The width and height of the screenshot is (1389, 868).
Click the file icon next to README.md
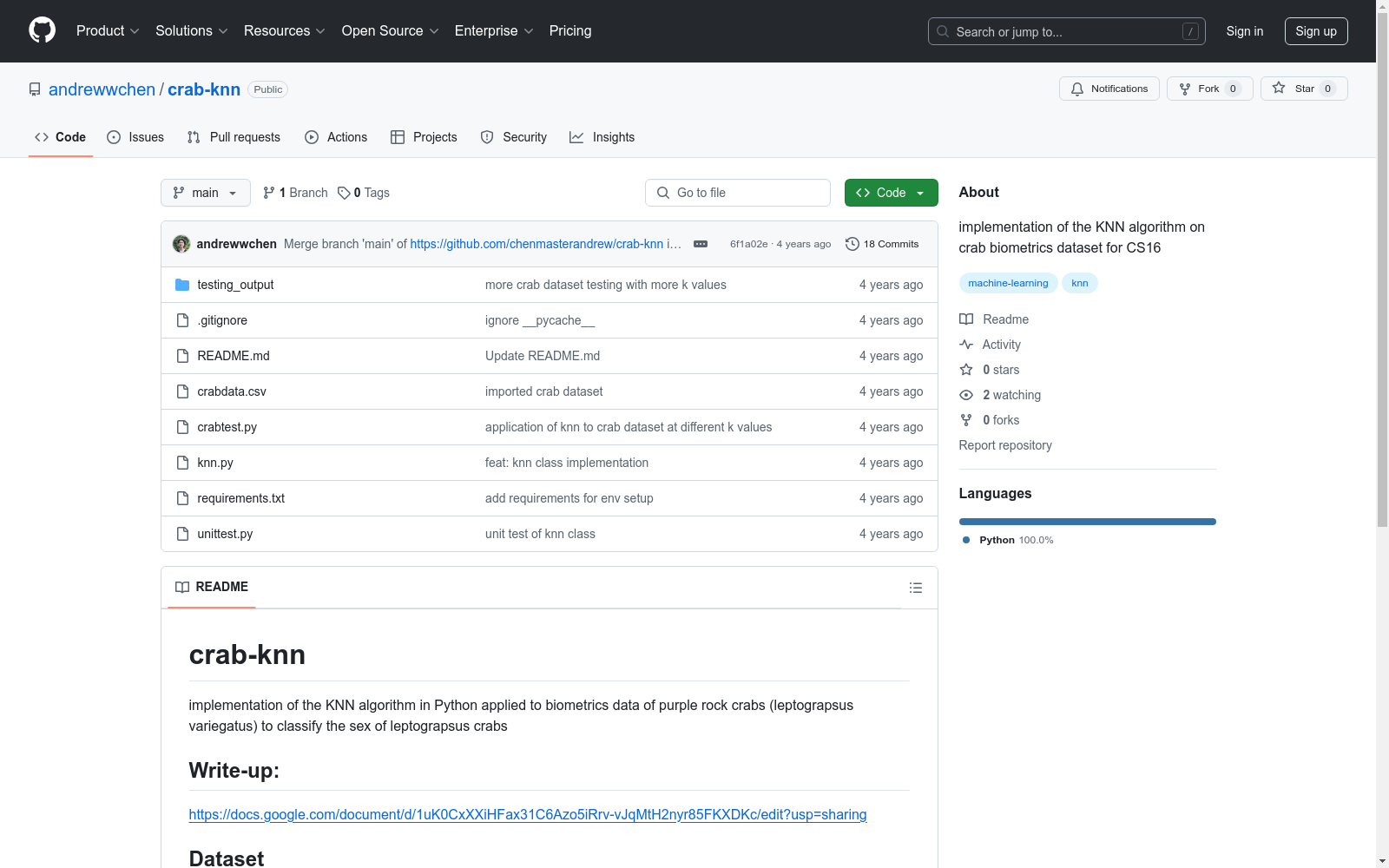click(182, 356)
